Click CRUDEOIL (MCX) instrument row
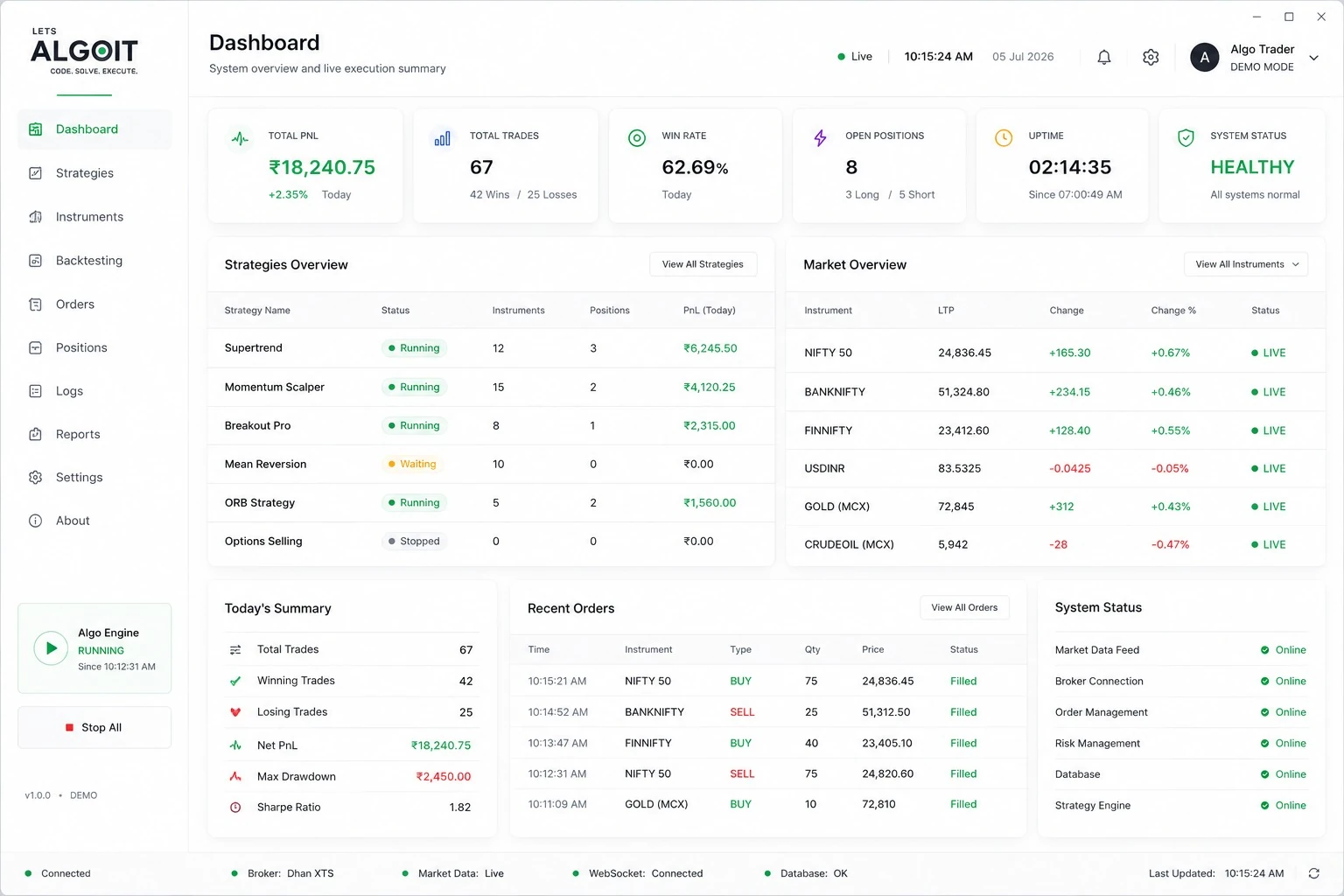 point(1055,544)
